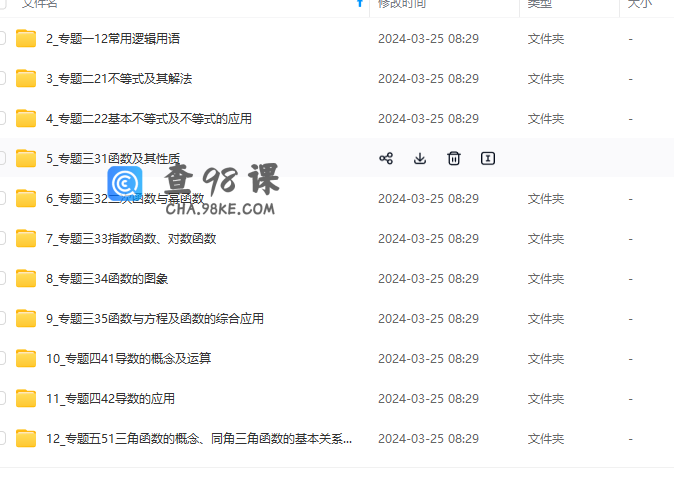Tick checkbox for 4_专题二22基本不等式及不等式的应用

coord(2,118)
